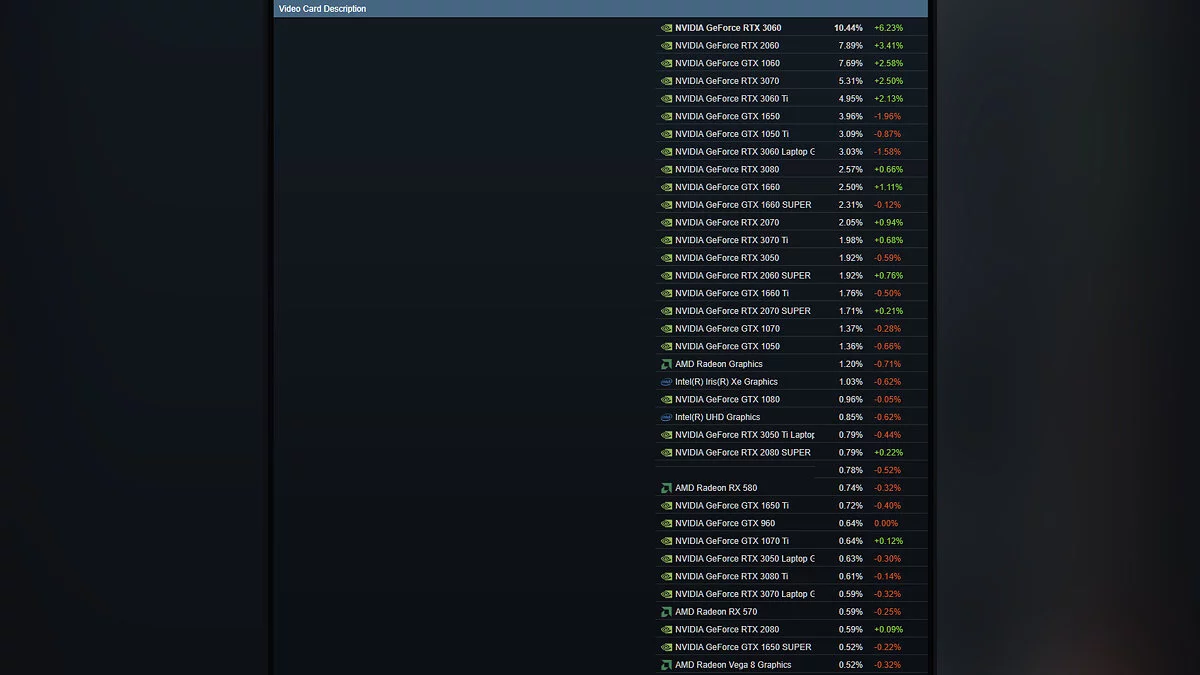Select Intel(R) Iris(R) Xe Graphics label
Image resolution: width=1200 pixels, height=675 pixels.
pyautogui.click(x=726, y=382)
